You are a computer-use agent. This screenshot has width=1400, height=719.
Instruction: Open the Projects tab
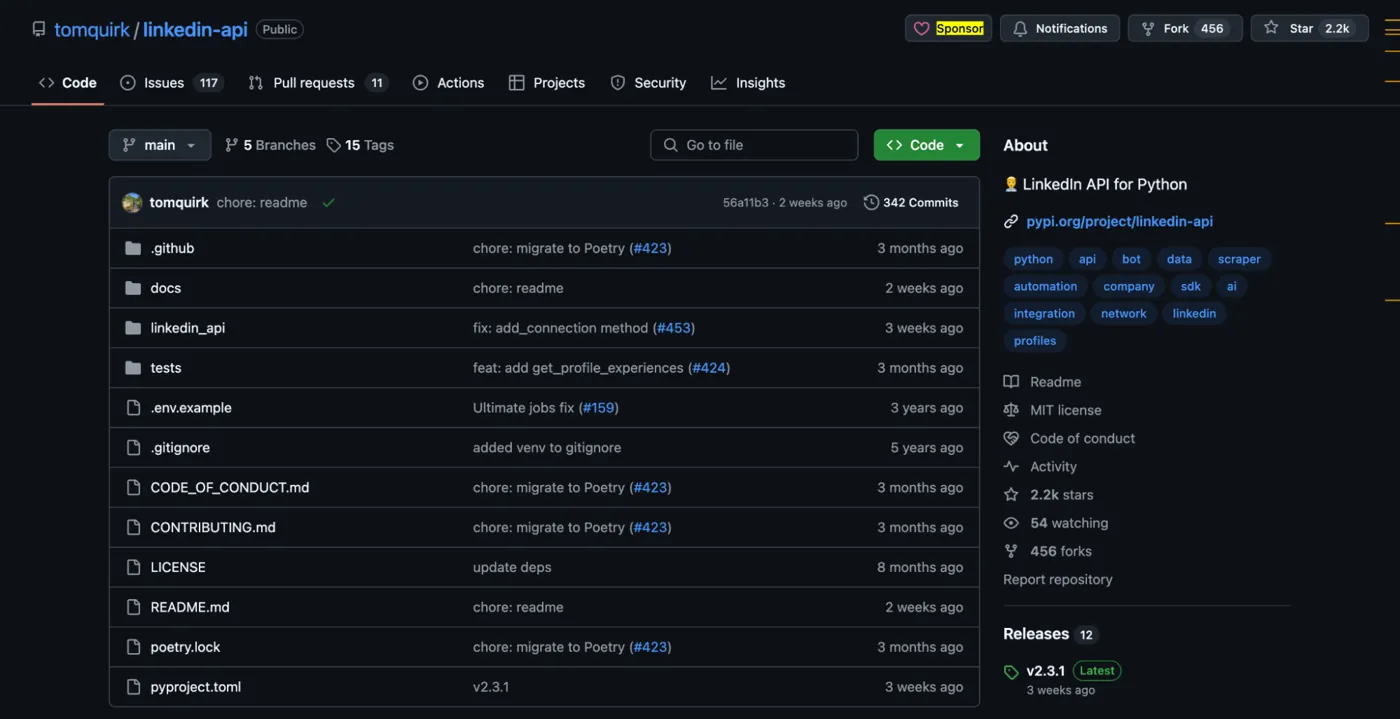[547, 83]
